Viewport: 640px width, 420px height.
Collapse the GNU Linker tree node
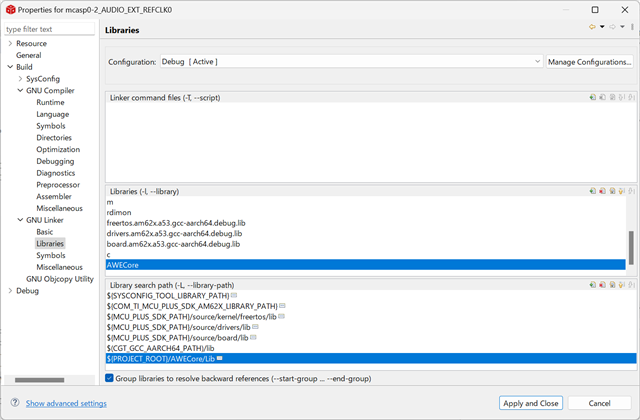point(20,220)
